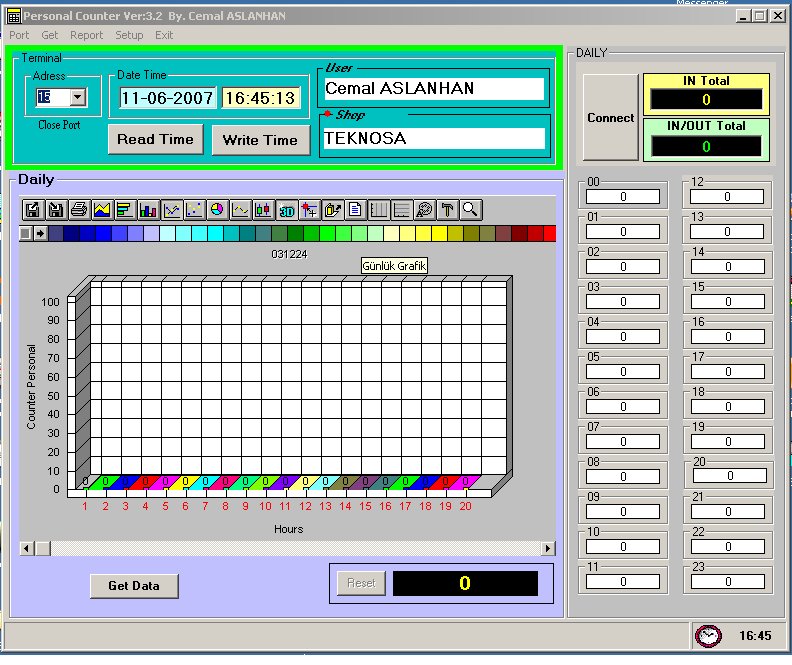Switch the graph to pie chart

tap(217, 210)
